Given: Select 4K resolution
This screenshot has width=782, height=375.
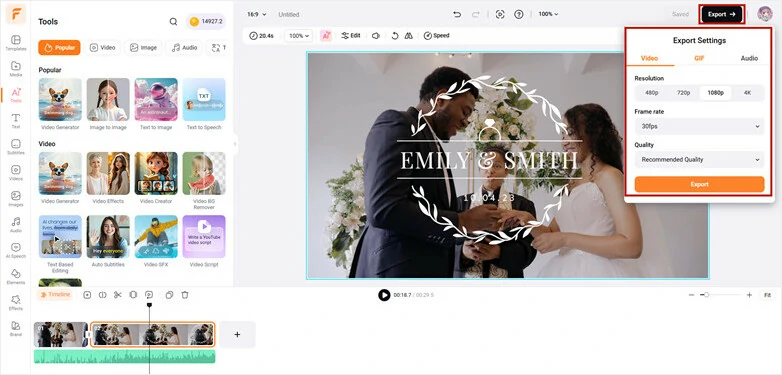Looking at the screenshot, I should point(747,93).
